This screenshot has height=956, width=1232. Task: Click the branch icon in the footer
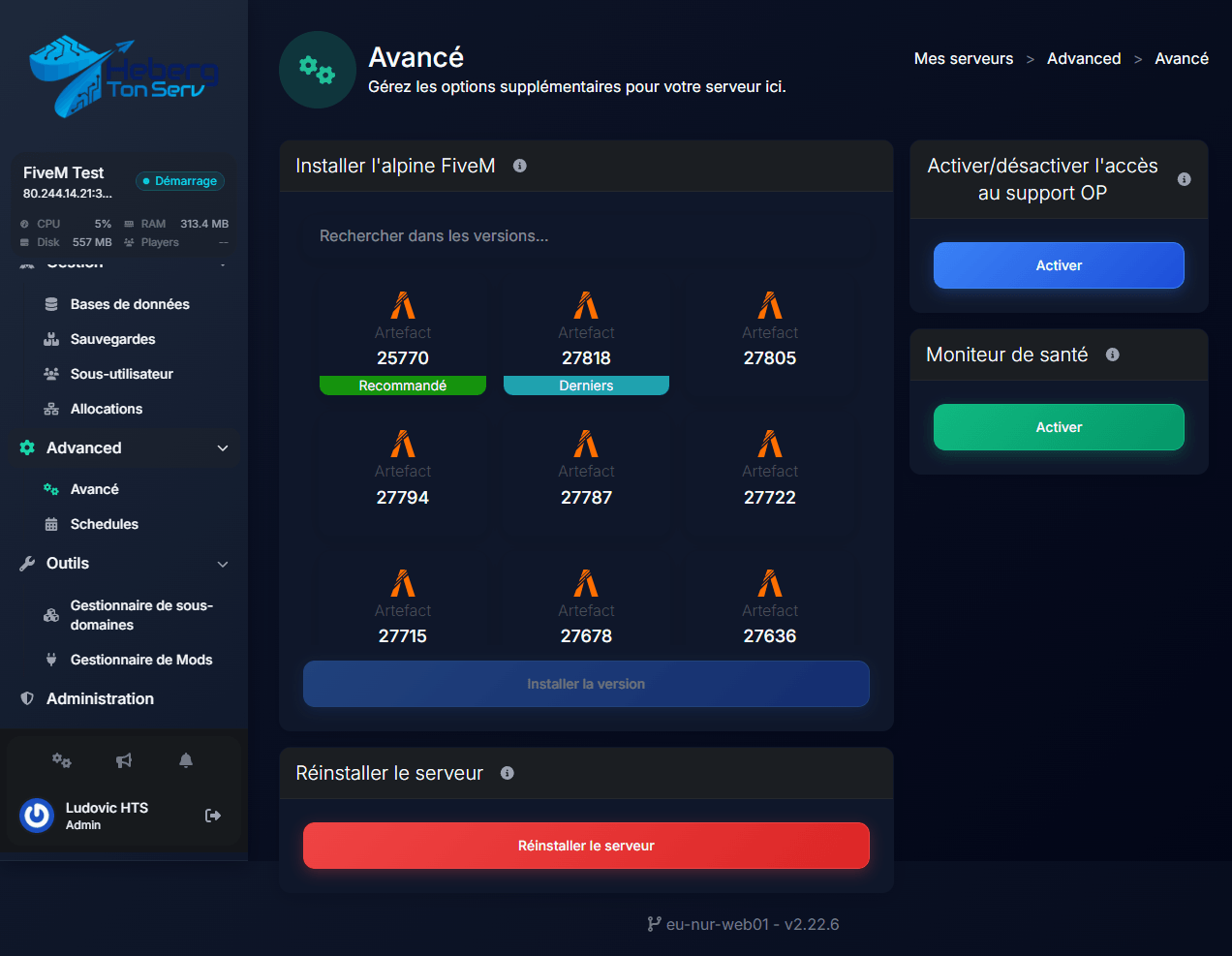point(655,924)
